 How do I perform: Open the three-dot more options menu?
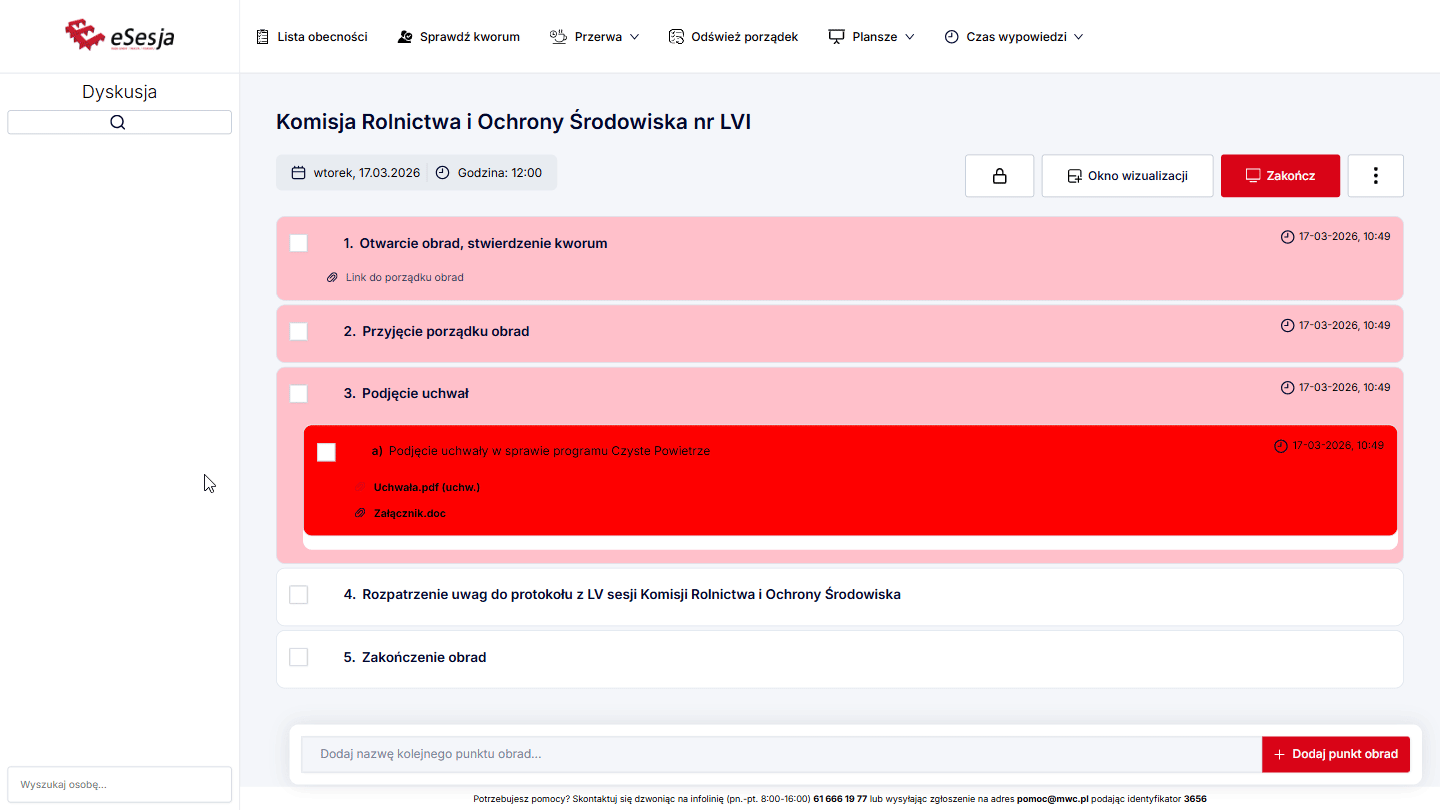(x=1375, y=176)
